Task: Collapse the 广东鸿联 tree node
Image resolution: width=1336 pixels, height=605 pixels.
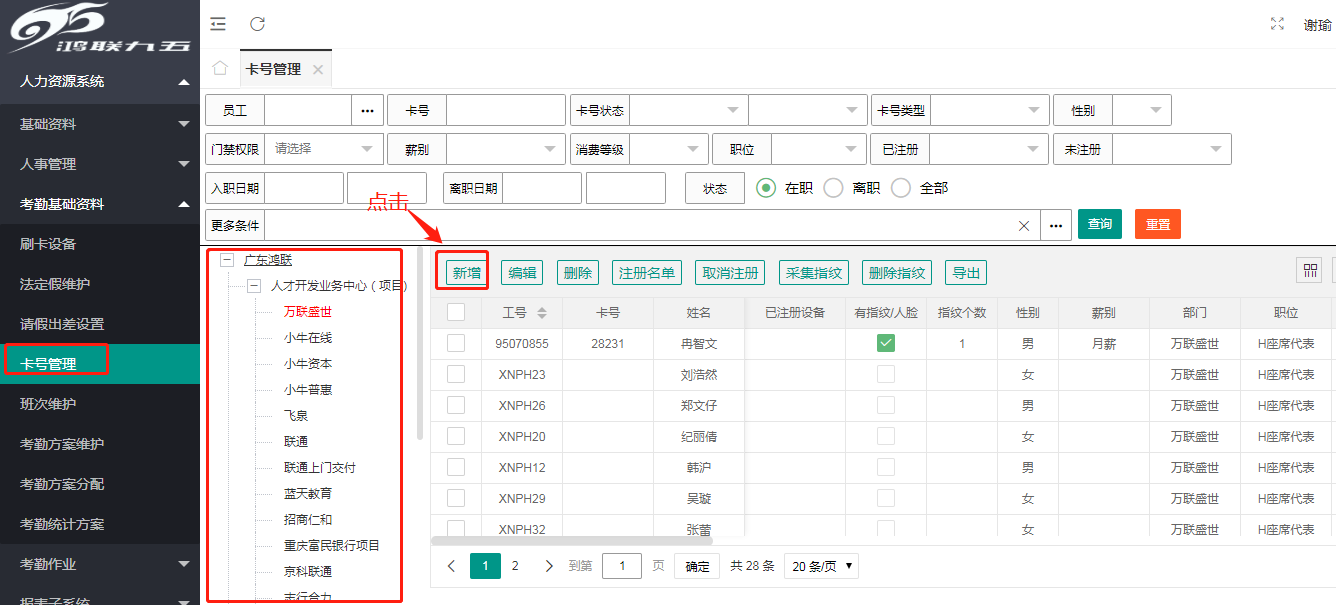Action: [x=227, y=260]
